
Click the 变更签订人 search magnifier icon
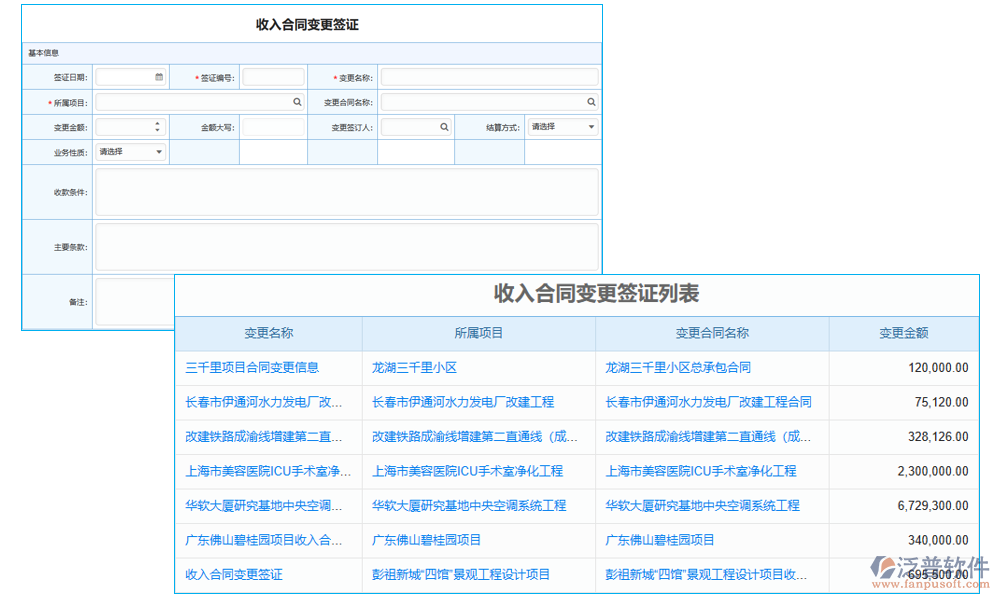tap(445, 126)
